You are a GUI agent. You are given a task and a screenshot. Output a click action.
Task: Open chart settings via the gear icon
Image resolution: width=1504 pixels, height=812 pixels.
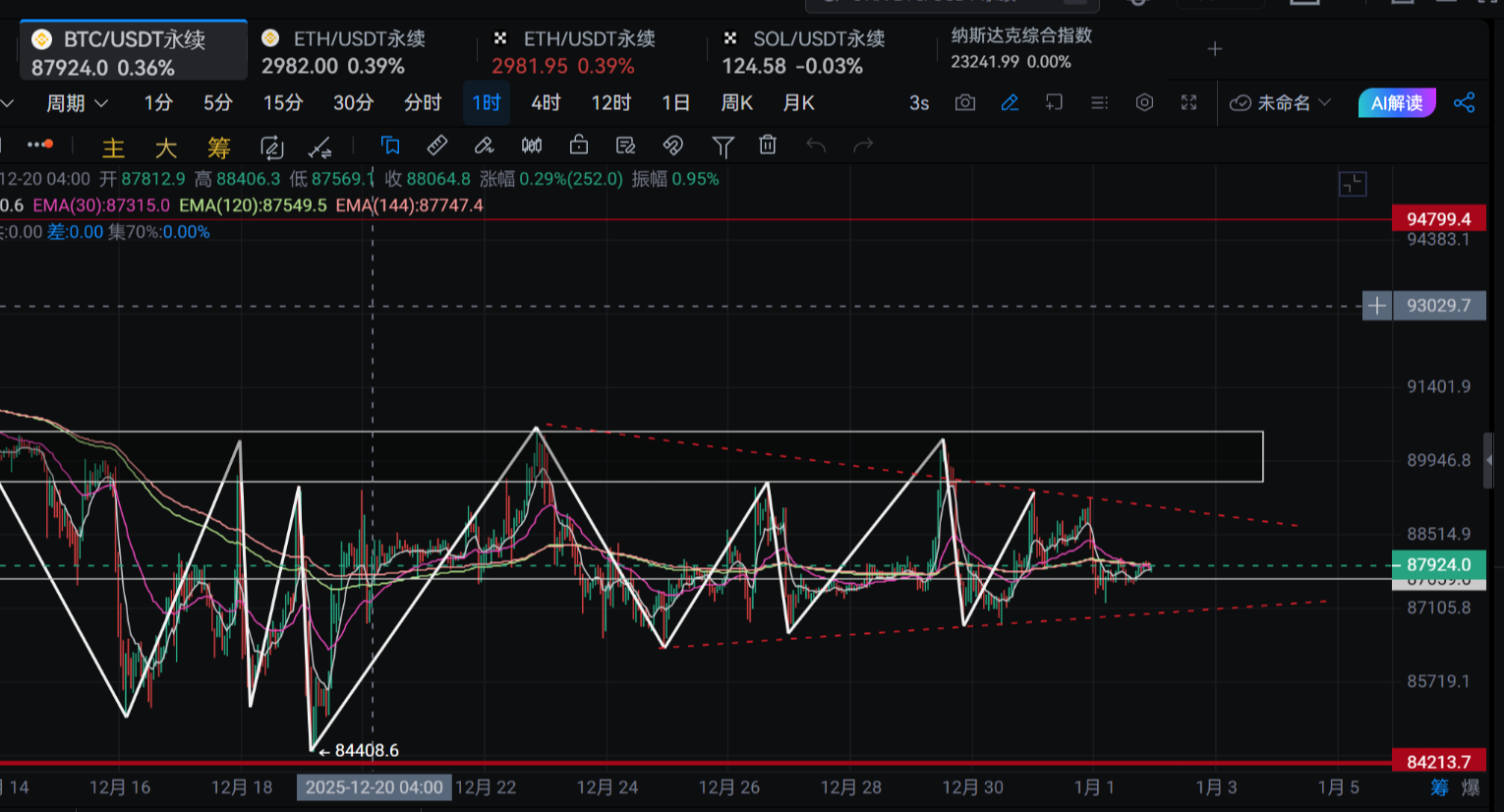(x=1144, y=102)
